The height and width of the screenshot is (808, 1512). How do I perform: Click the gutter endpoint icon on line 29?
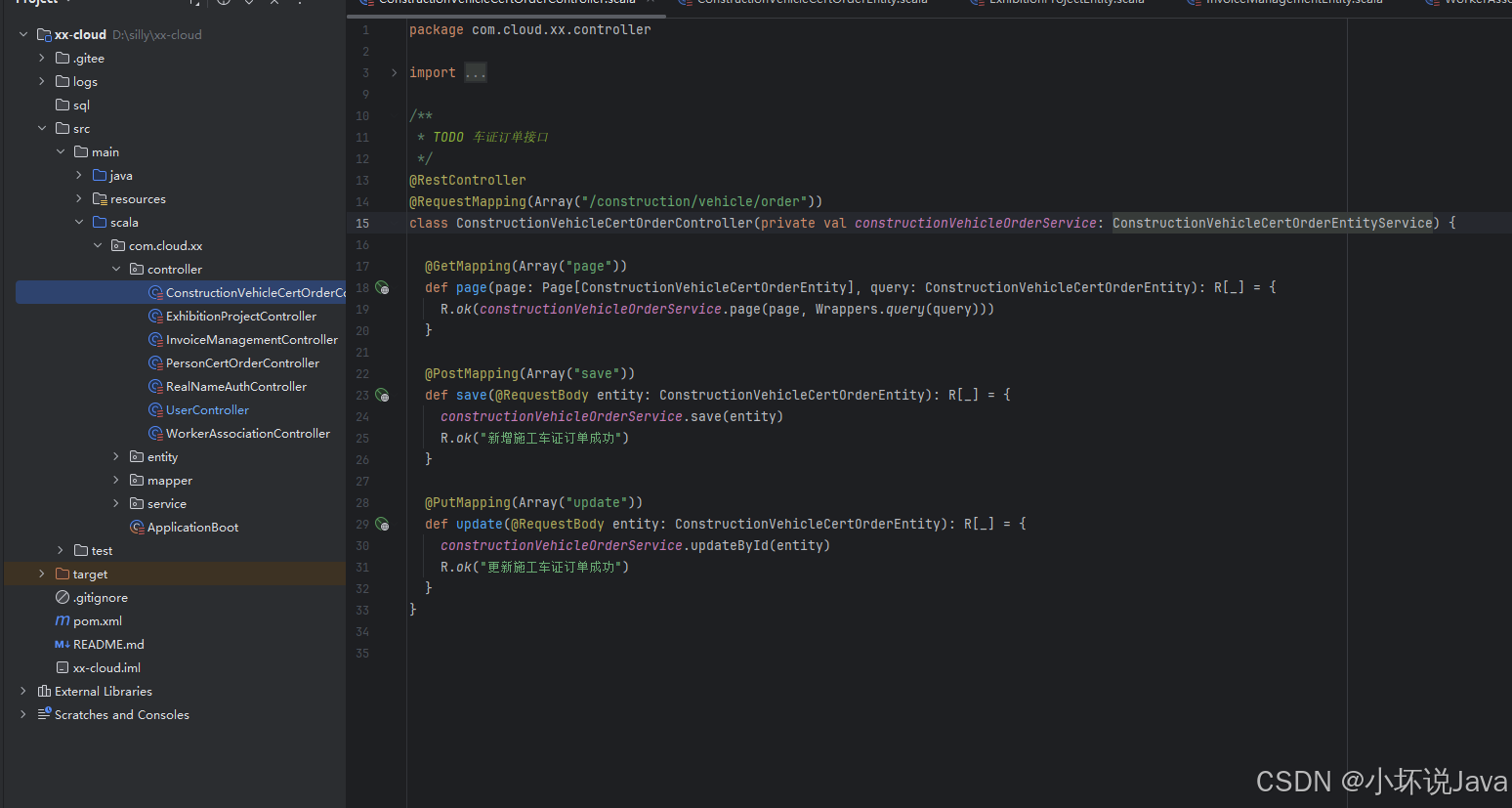383,524
